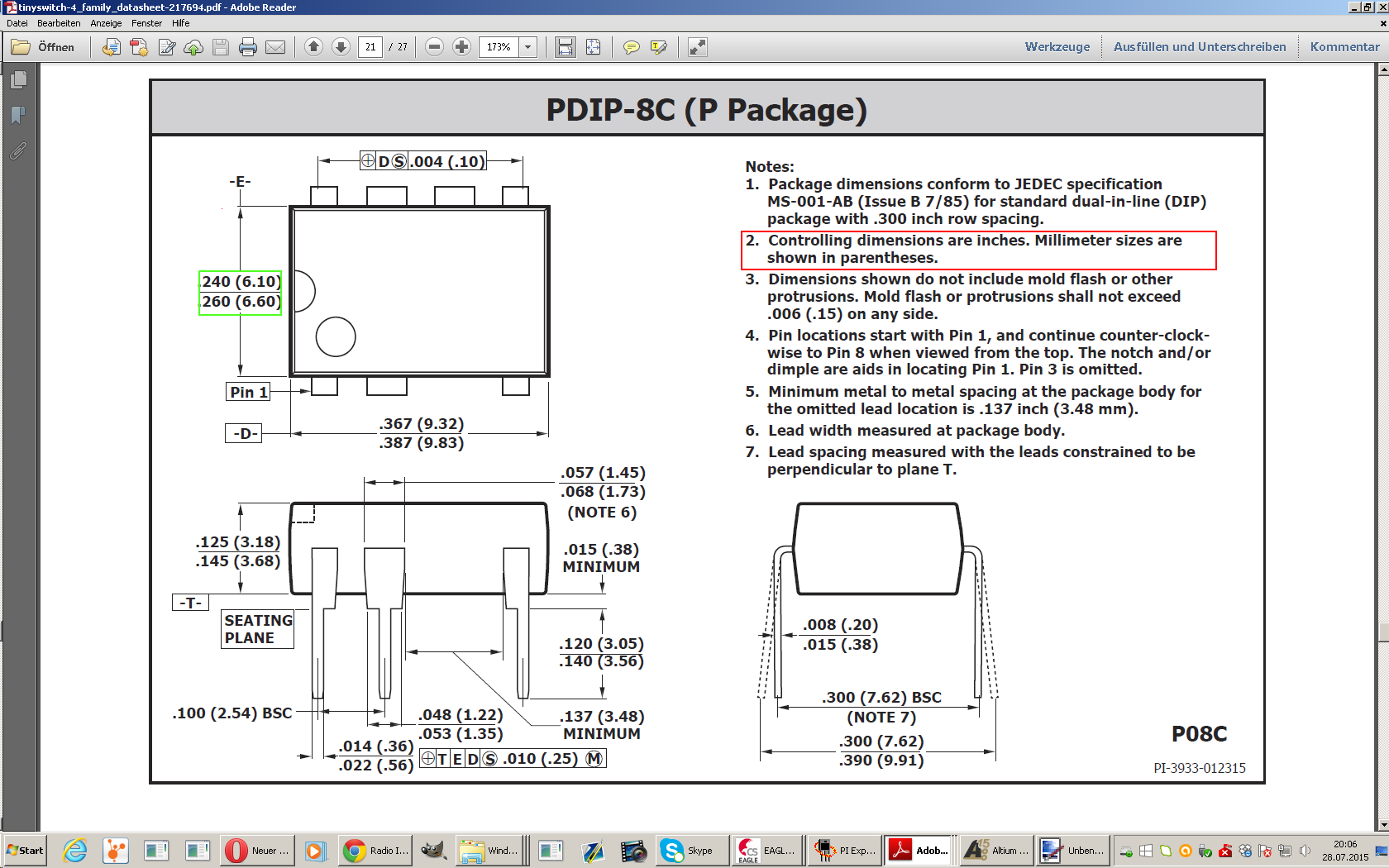Switch to Opera 'Neuer ...' taskbar button
The width and height of the screenshot is (1389, 868).
click(x=258, y=851)
